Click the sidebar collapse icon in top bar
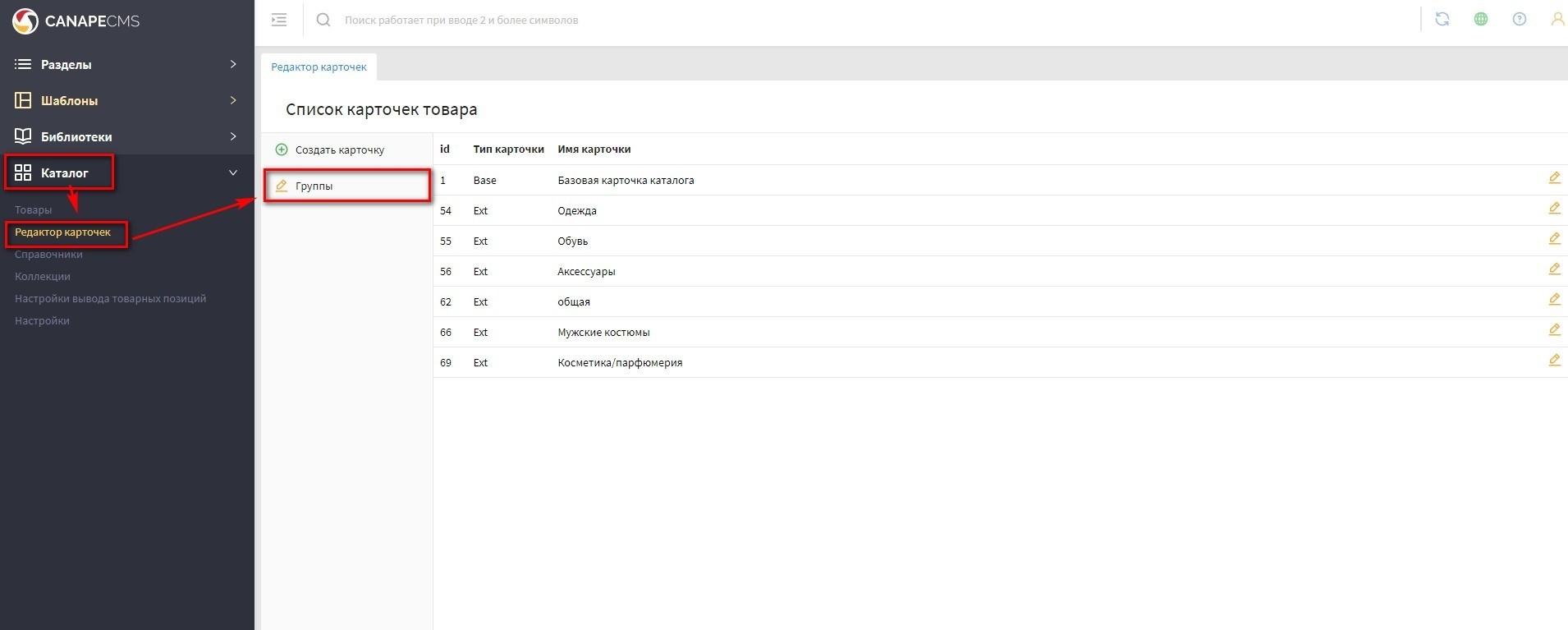The height and width of the screenshot is (630, 1568). point(279,20)
